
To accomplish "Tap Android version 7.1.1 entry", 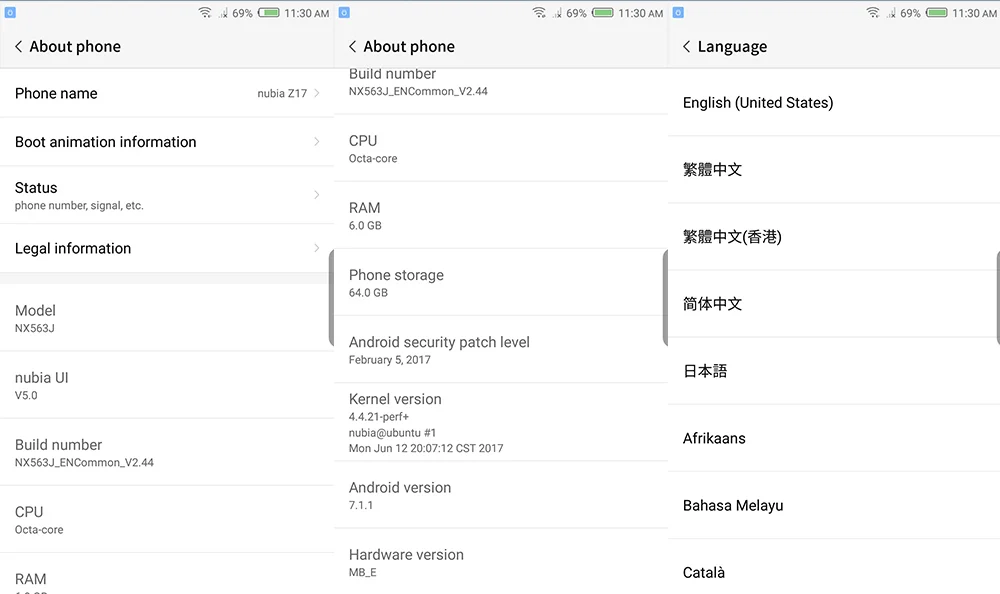I will pyautogui.click(x=501, y=495).
